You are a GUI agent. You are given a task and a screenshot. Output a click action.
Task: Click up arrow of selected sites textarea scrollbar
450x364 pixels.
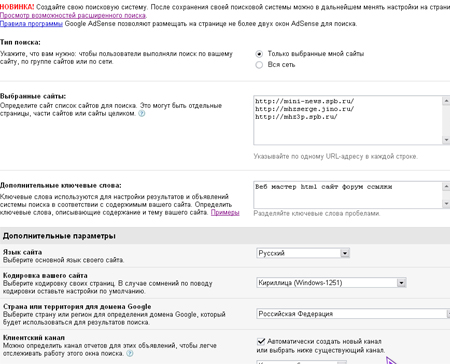tap(446, 101)
